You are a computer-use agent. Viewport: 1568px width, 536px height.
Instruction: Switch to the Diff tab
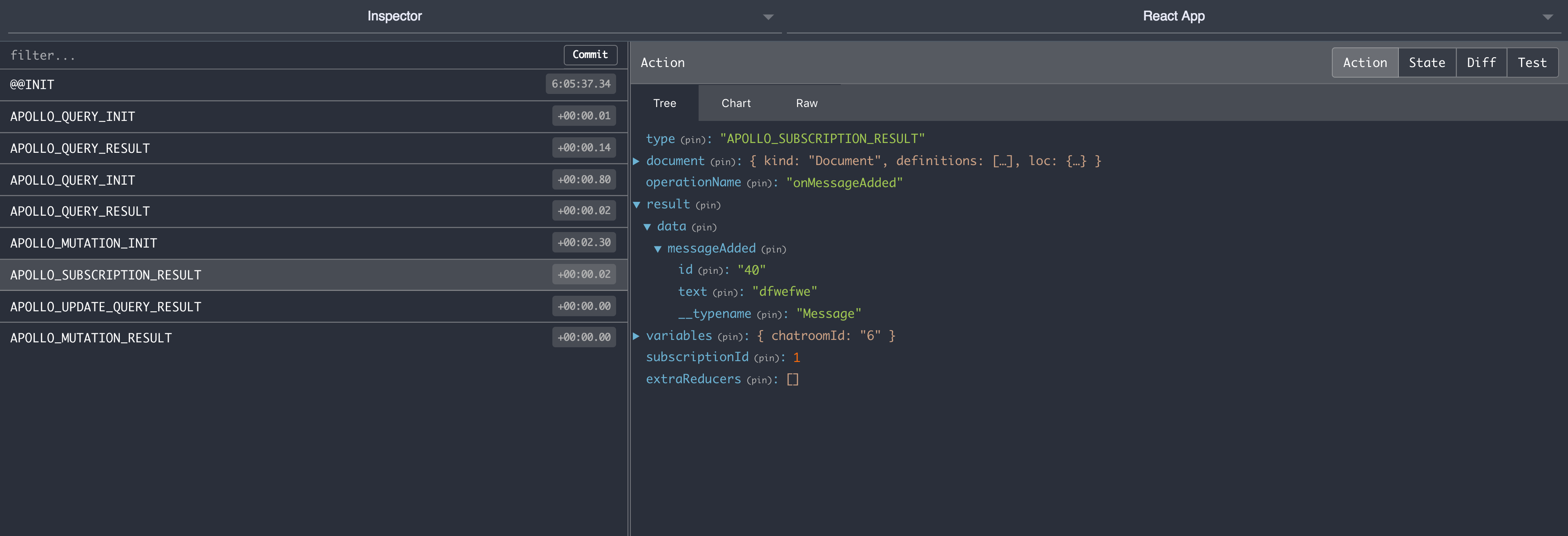click(x=1480, y=63)
